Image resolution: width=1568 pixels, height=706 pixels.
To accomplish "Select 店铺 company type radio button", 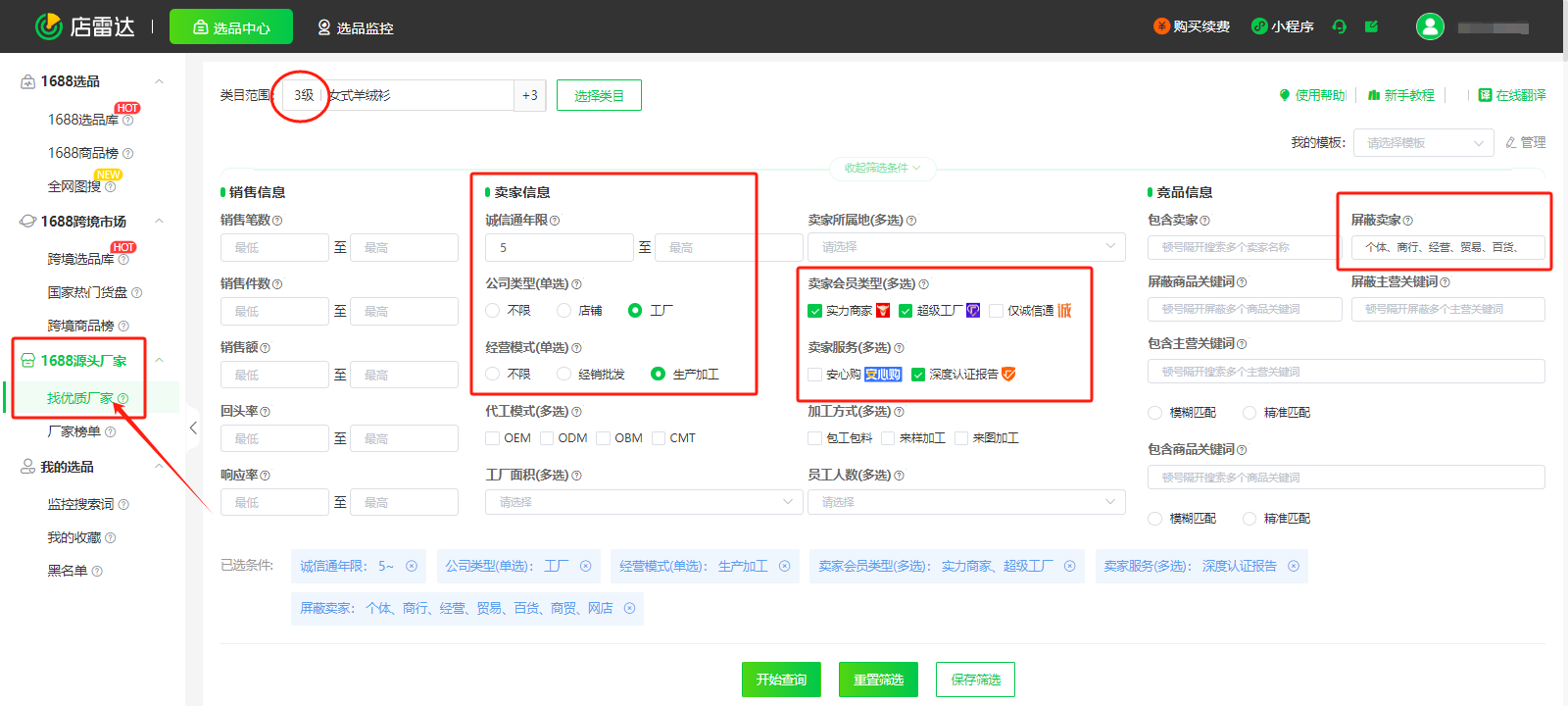I will [x=563, y=311].
